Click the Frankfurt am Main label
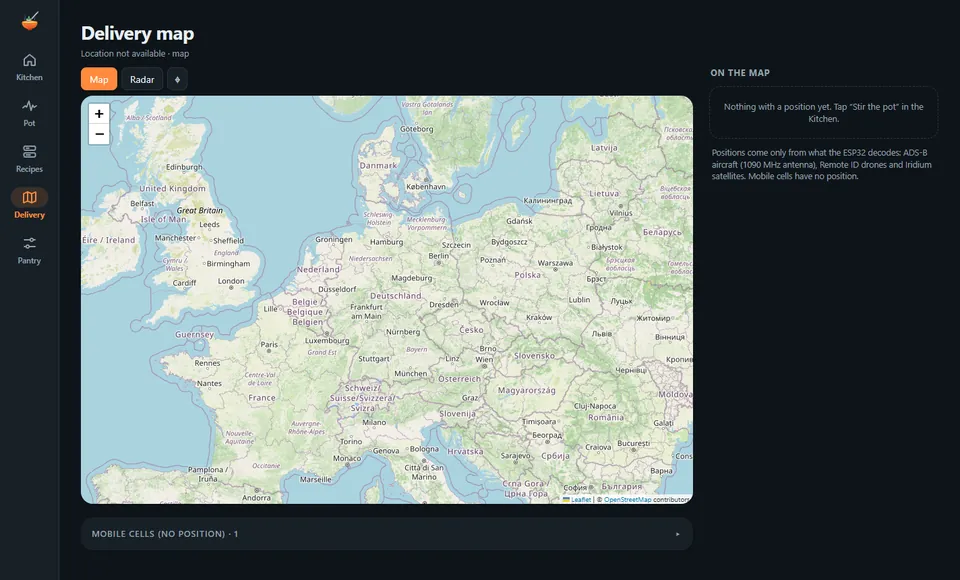The image size is (960, 580). tap(366, 312)
